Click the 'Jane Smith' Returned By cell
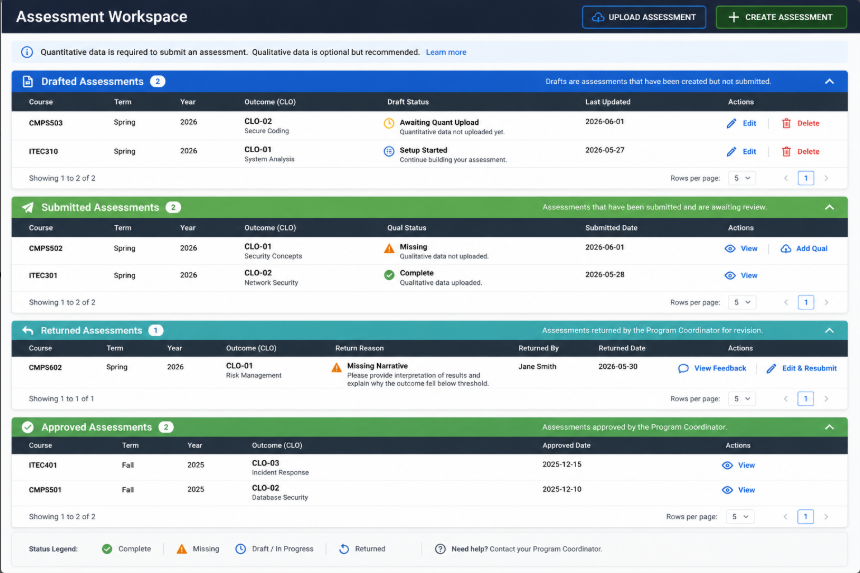This screenshot has height=573, width=860. [x=537, y=366]
